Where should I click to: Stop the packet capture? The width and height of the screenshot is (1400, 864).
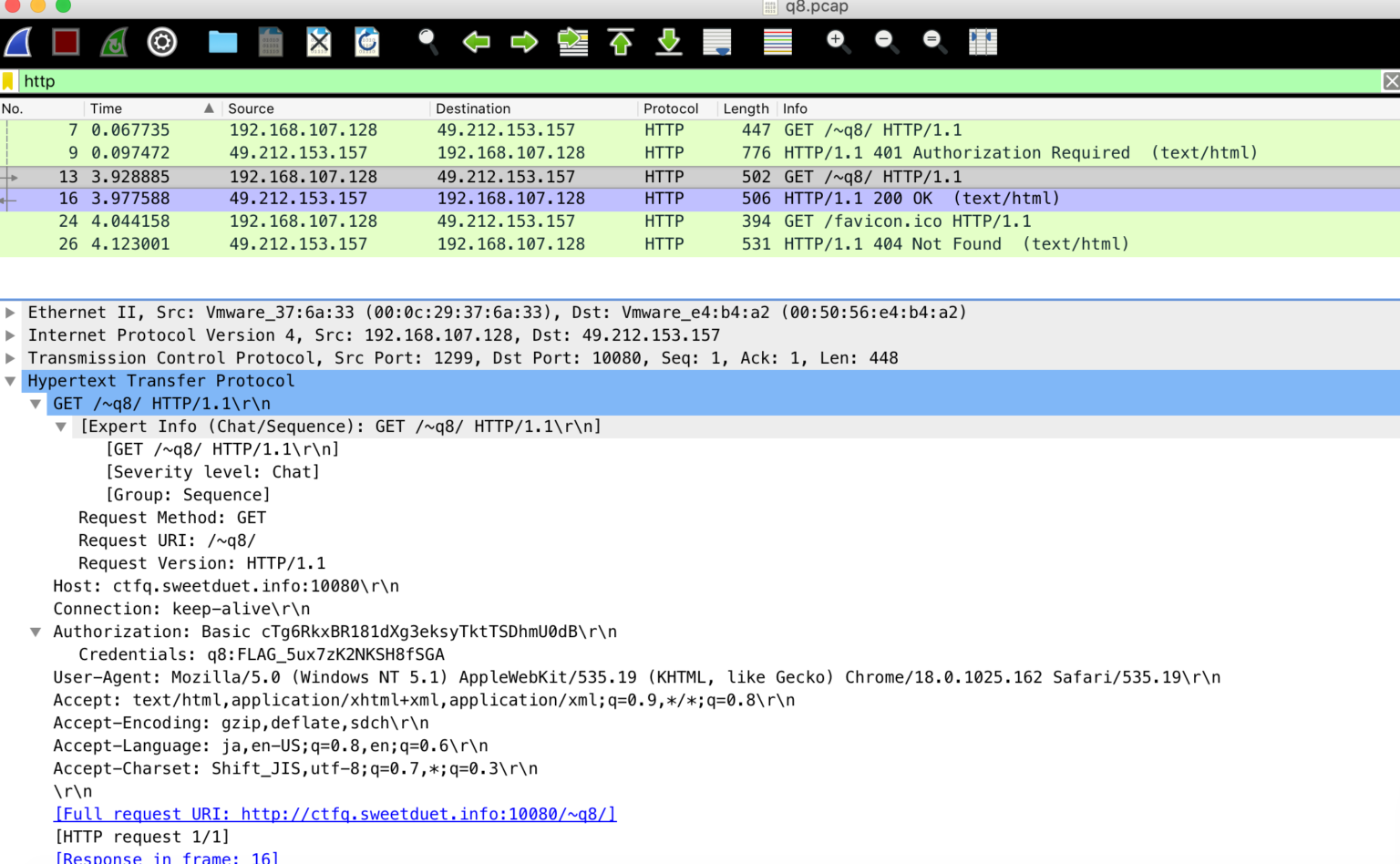coord(64,42)
